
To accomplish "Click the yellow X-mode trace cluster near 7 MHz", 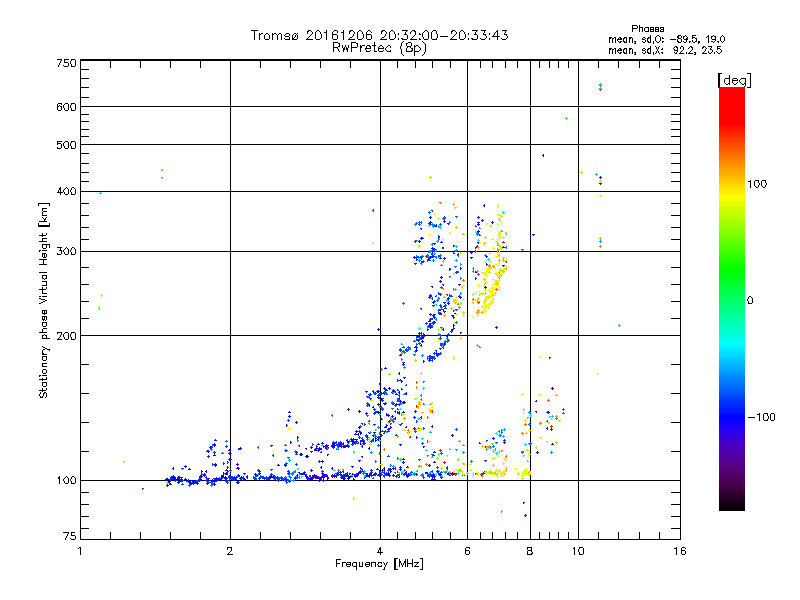I will coord(490,286).
